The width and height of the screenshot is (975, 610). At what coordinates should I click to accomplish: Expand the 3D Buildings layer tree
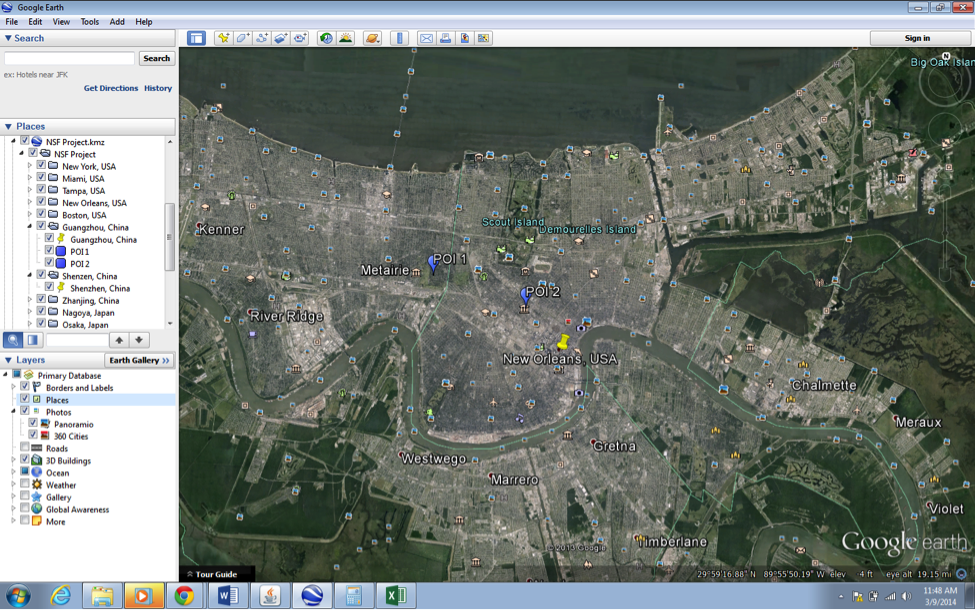coord(12,460)
